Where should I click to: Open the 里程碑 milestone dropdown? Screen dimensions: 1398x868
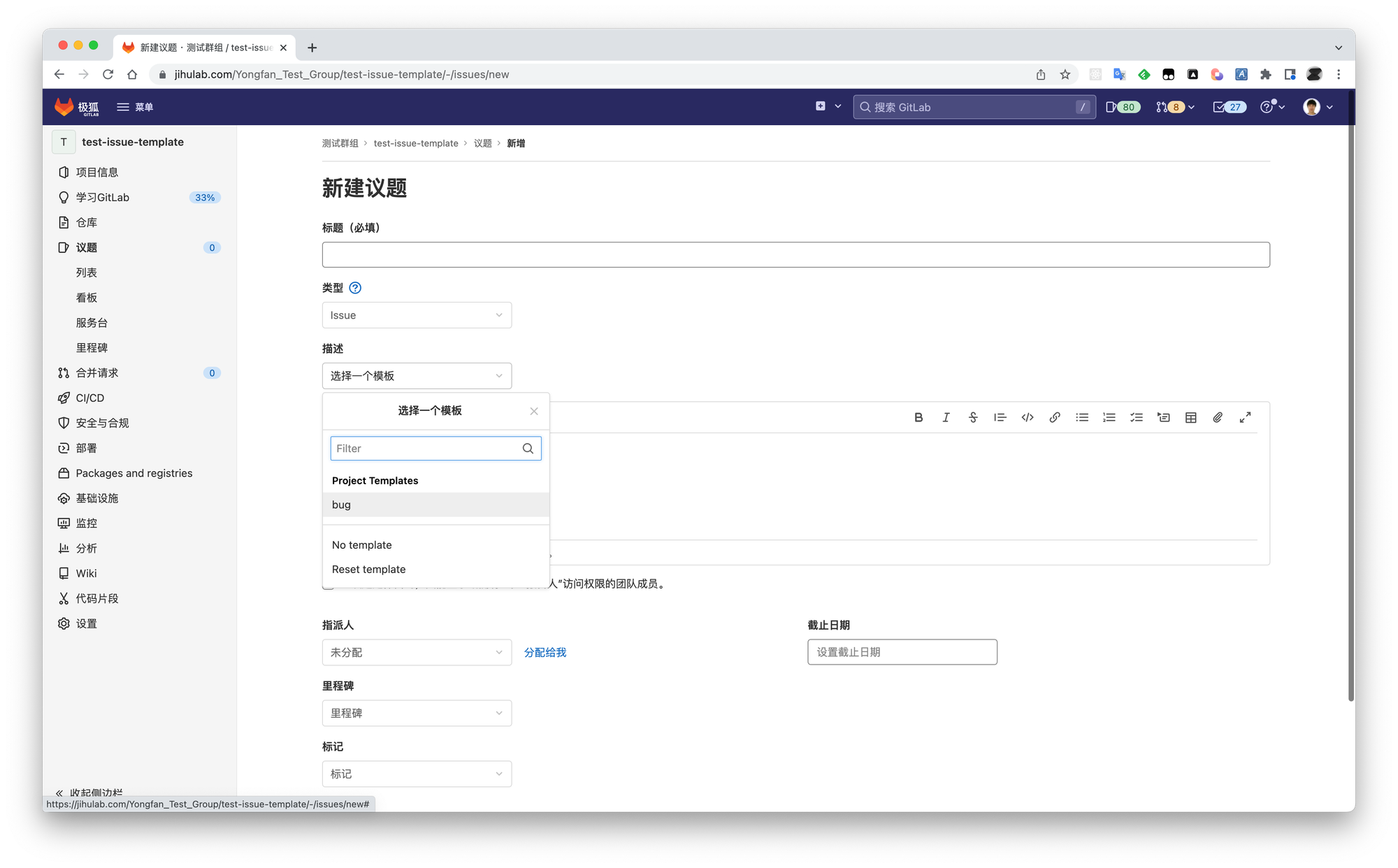(417, 713)
